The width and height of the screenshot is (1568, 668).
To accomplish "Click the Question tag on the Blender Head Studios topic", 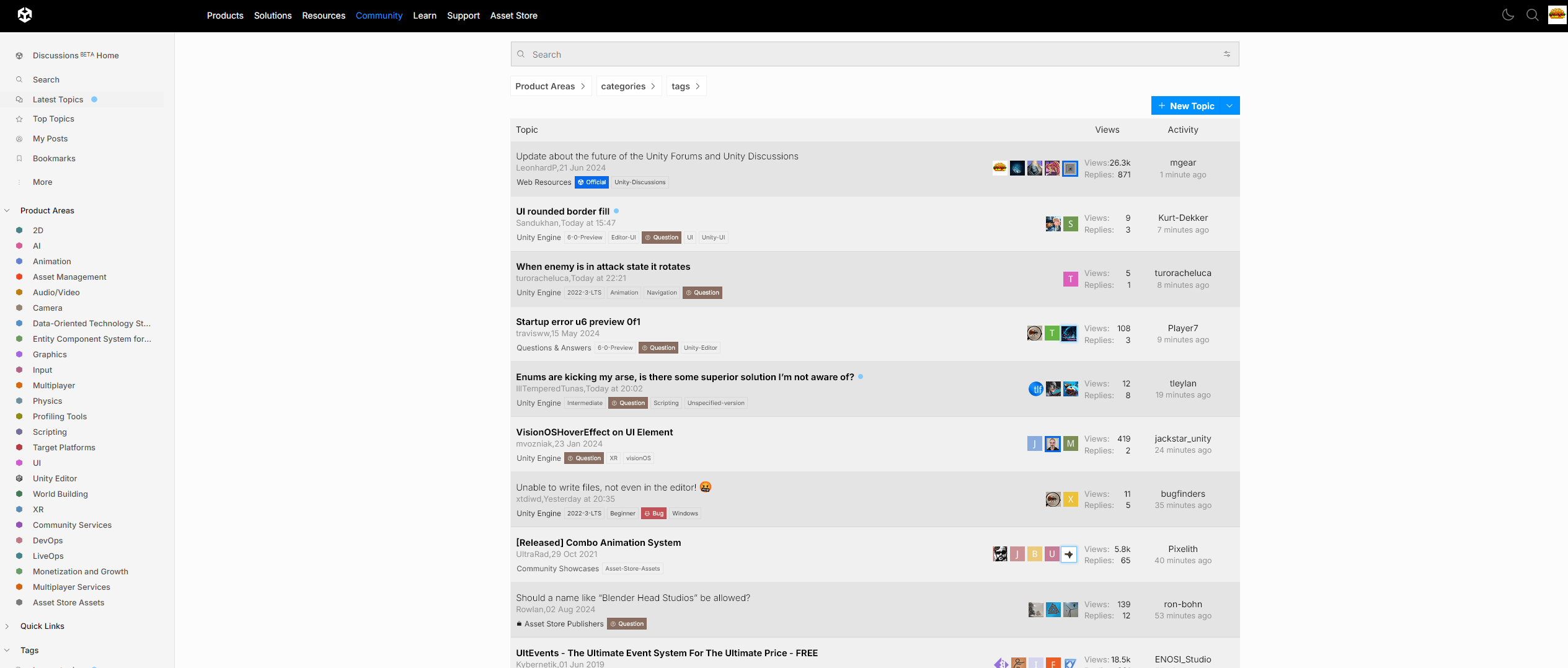I will click(x=627, y=624).
